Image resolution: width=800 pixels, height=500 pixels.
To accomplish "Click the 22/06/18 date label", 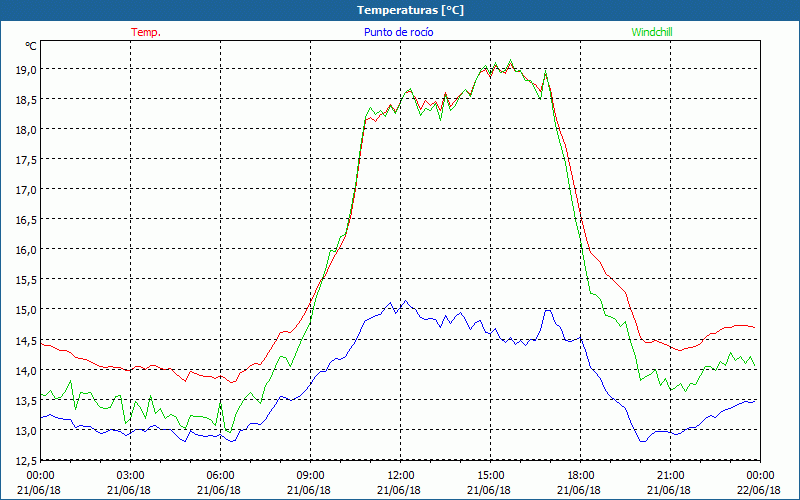I will (x=759, y=490).
